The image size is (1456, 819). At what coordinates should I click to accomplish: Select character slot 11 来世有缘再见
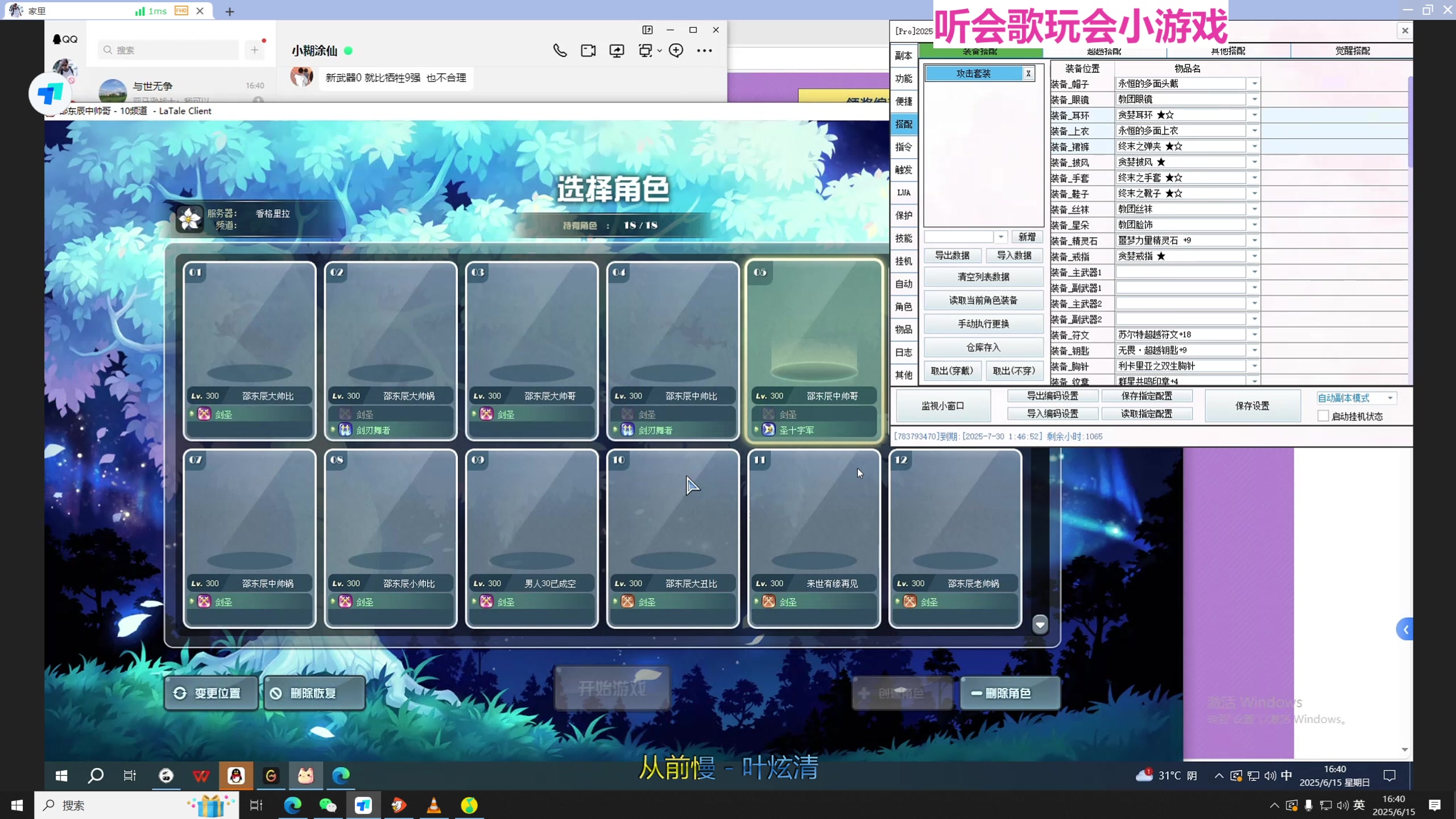point(814,539)
